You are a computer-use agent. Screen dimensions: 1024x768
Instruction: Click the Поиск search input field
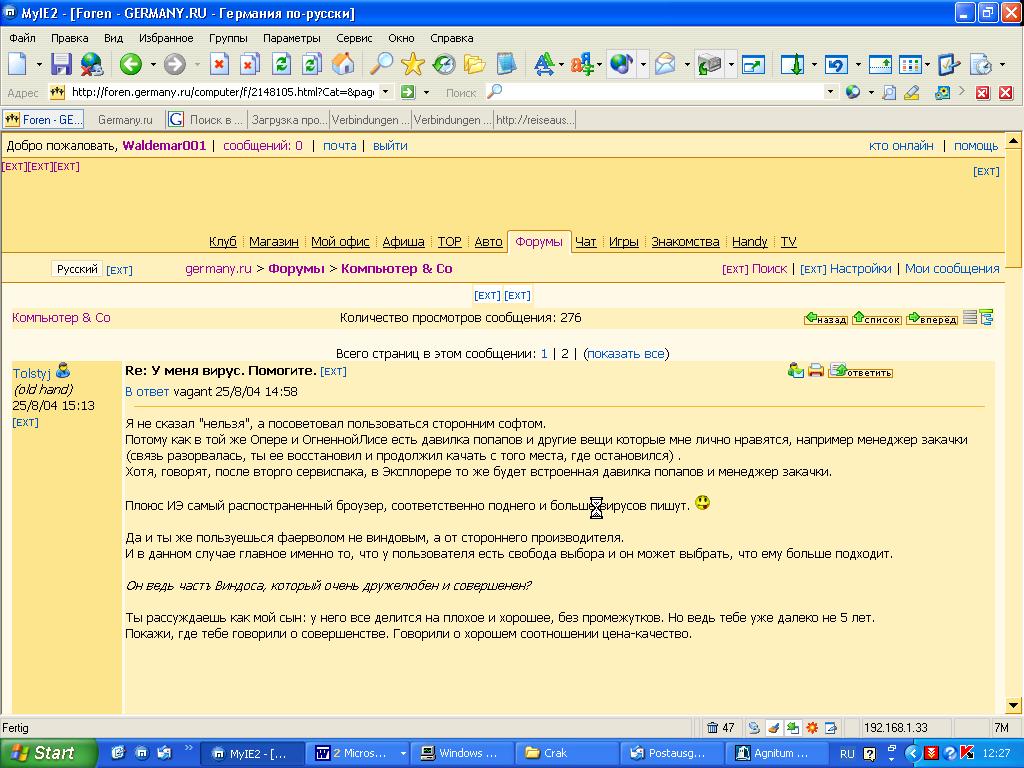point(662,92)
